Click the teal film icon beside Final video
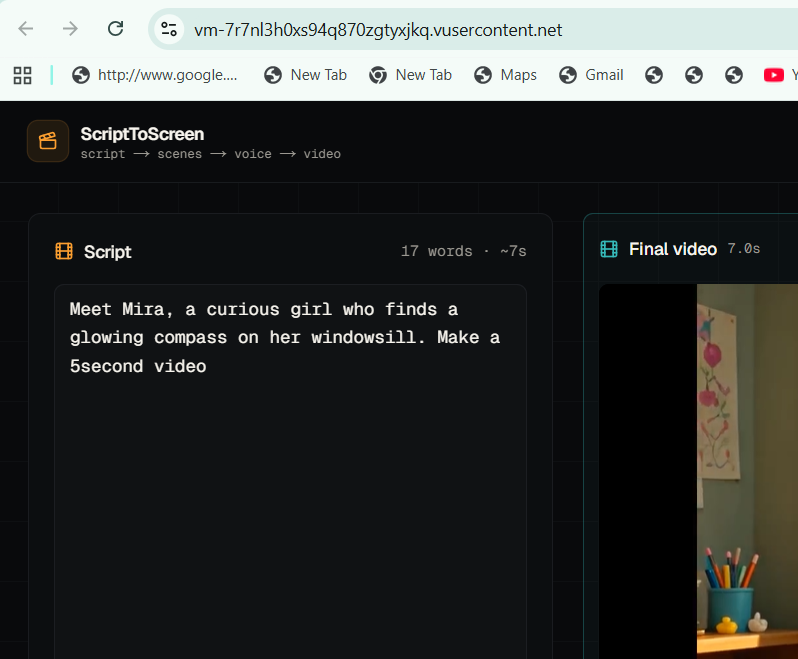 pyautogui.click(x=609, y=249)
